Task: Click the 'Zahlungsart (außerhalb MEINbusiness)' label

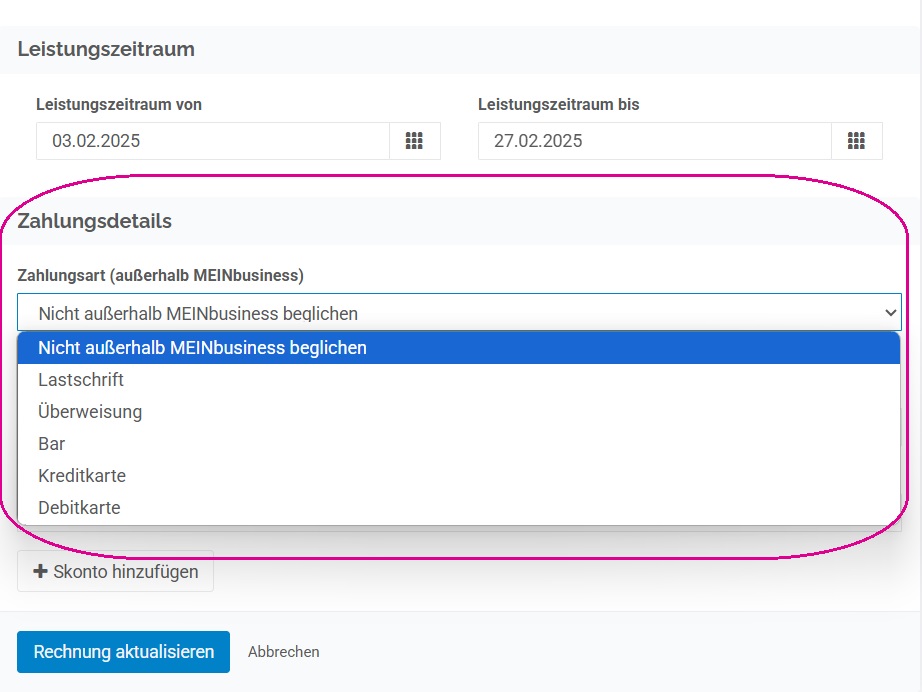Action: point(161,275)
